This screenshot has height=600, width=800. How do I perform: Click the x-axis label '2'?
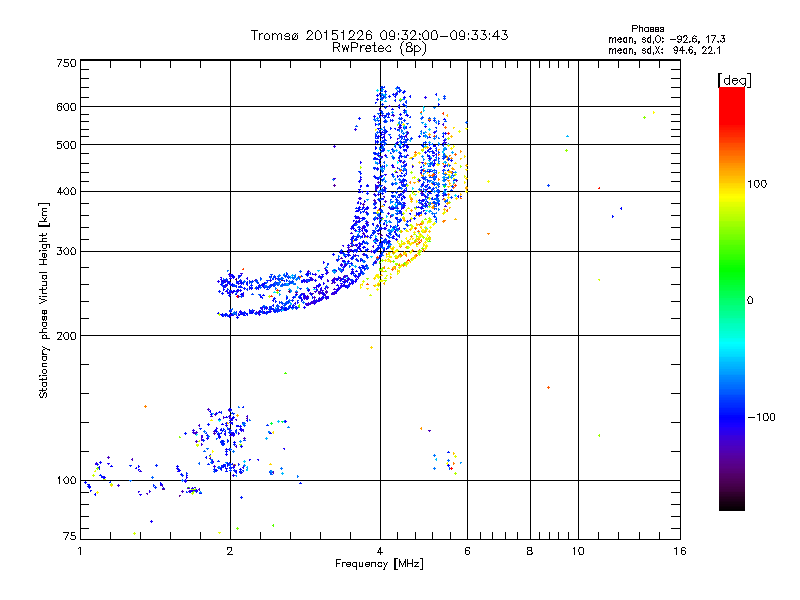230,551
